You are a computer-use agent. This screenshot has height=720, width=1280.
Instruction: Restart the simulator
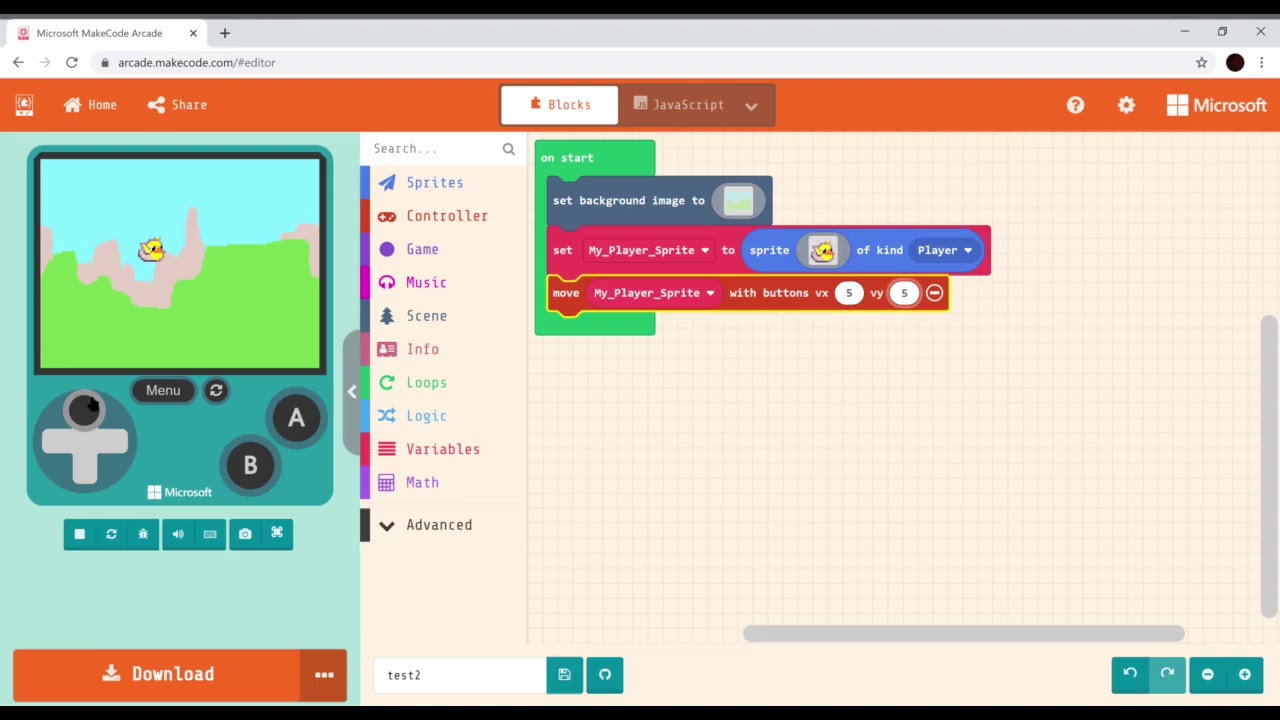pyautogui.click(x=111, y=534)
